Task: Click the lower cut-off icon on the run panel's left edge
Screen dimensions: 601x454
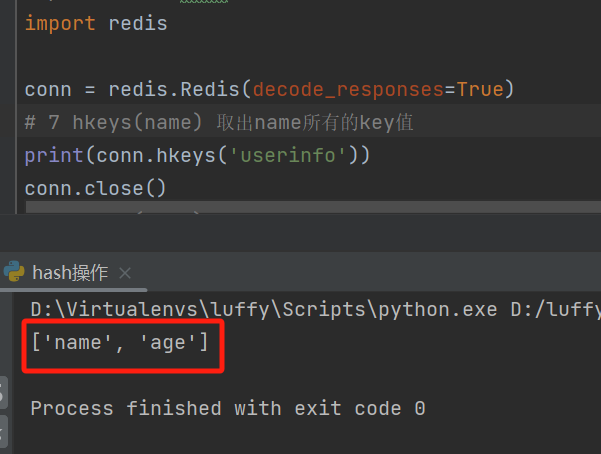Action: [x=3, y=430]
